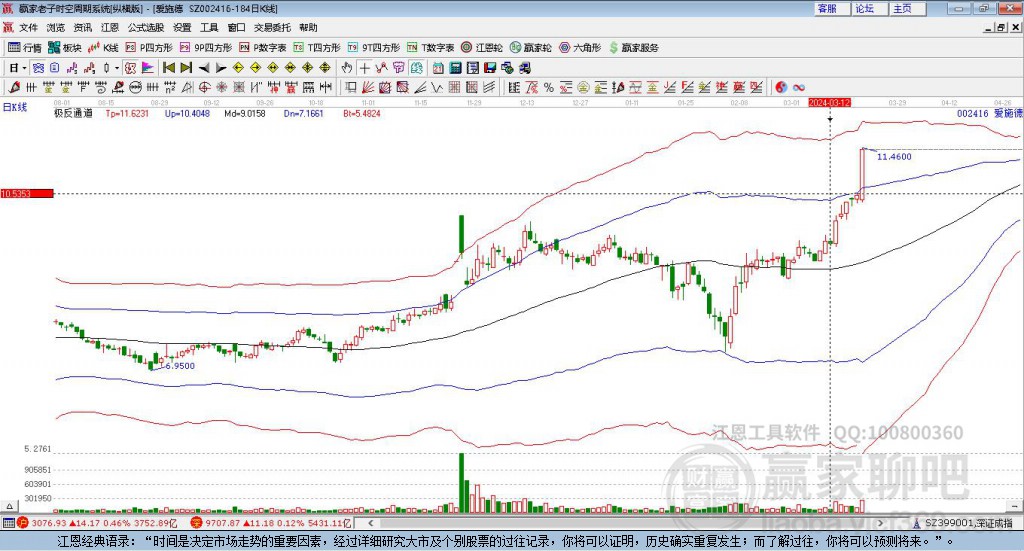This screenshot has height=551, width=1024.
Task: Toggle the crosshair cursor tool
Action: pos(364,68)
